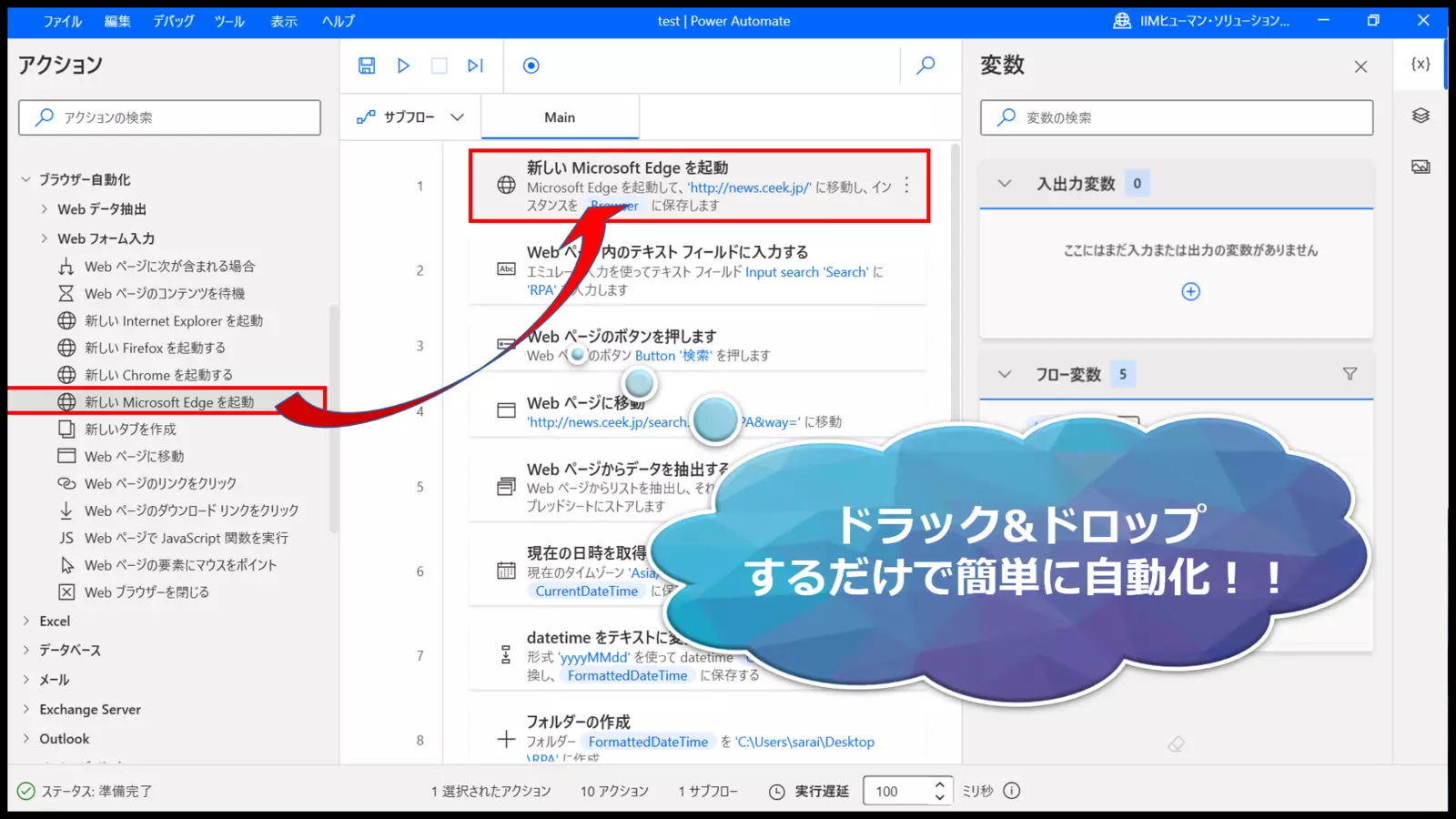This screenshot has width=1456, height=819.
Task: Open the ファイル menu
Action: click(63, 21)
